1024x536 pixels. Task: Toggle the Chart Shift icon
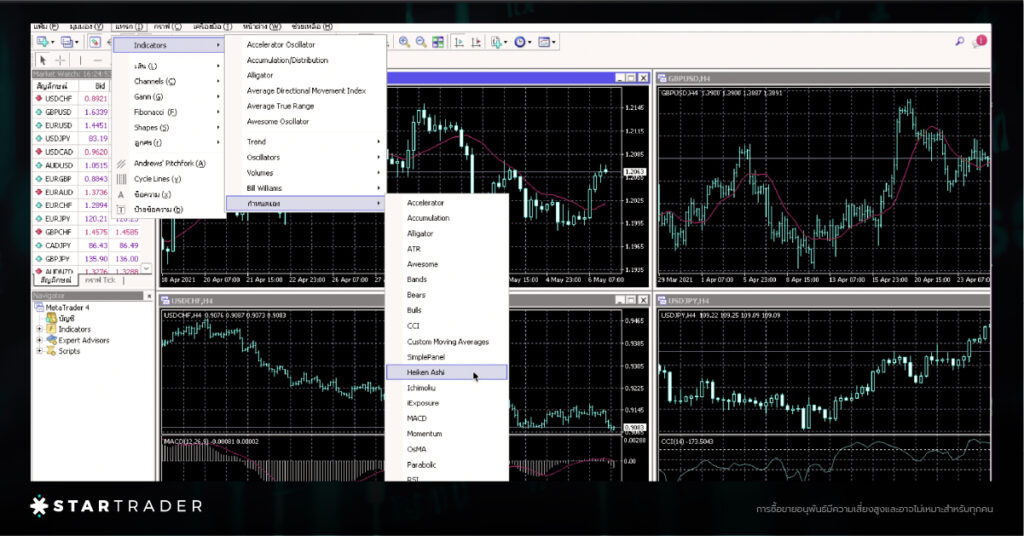pyautogui.click(x=476, y=42)
